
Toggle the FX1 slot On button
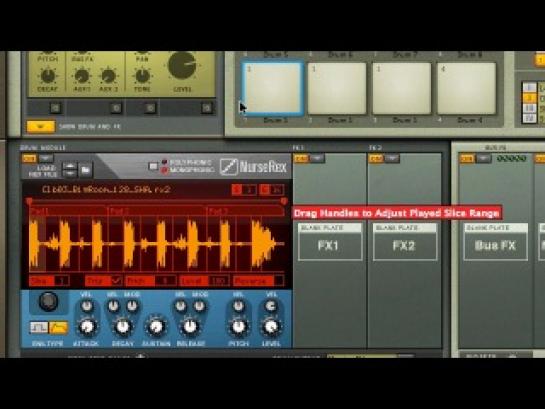point(301,159)
